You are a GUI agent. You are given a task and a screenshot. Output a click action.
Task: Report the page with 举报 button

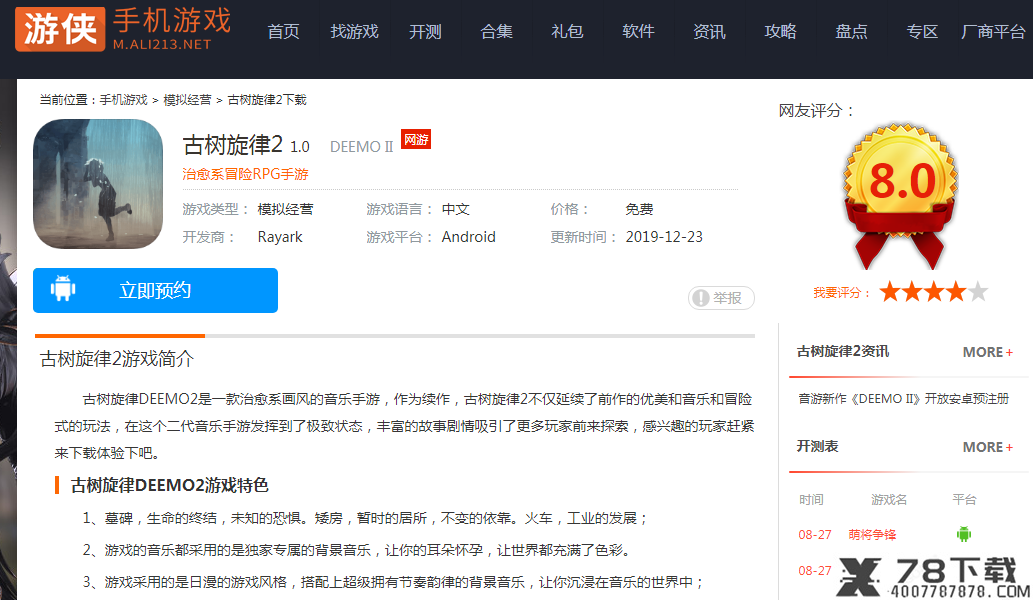(721, 298)
